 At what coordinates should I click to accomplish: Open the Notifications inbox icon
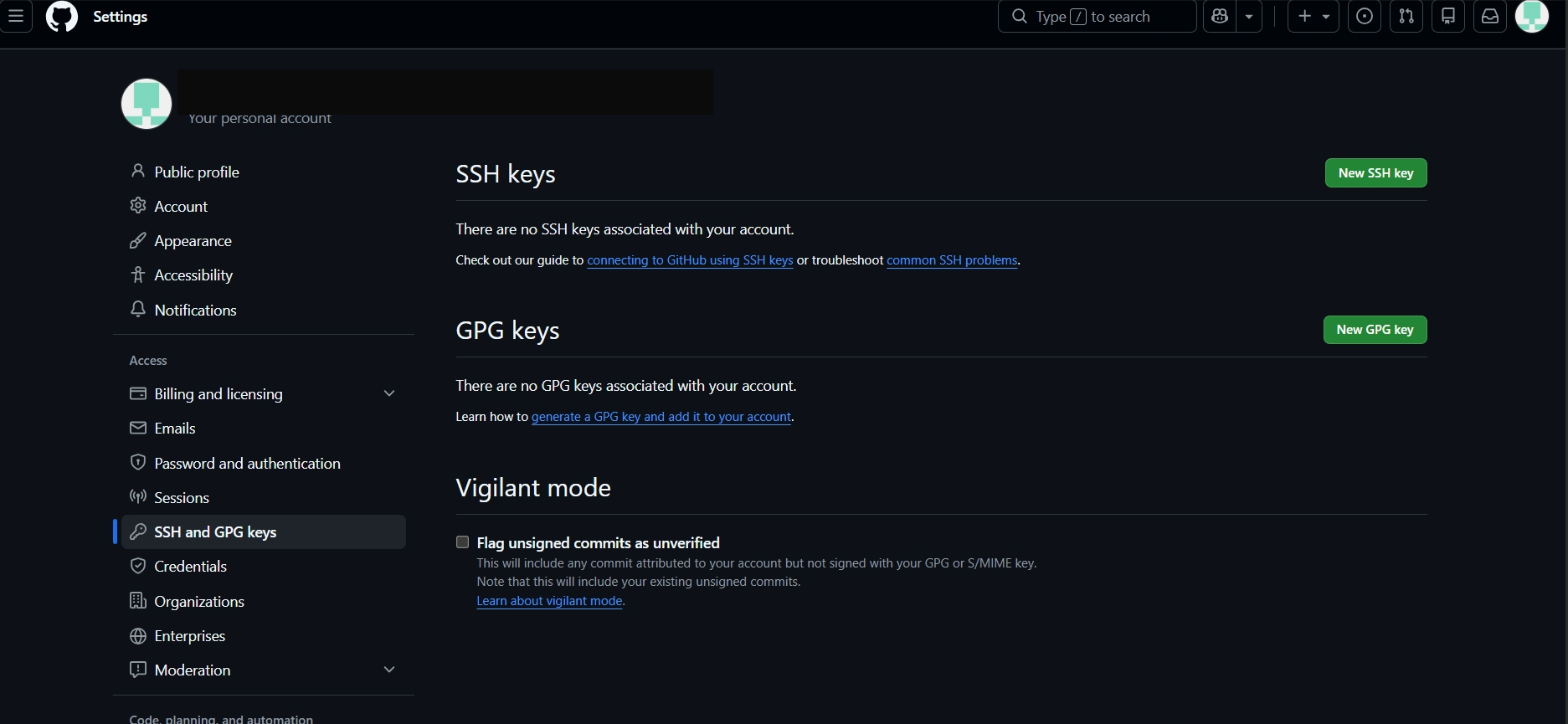tap(1490, 17)
